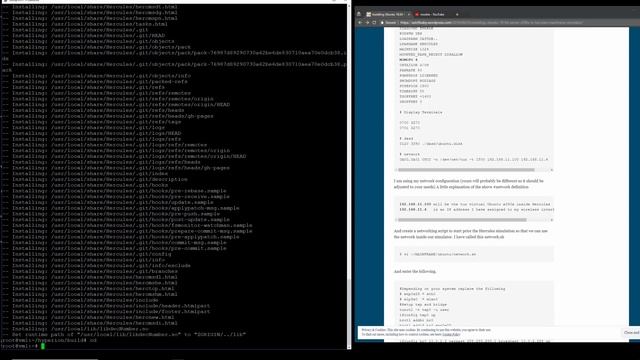
Task: Click terminal line ending '.git/description'
Action: (94, 179)
